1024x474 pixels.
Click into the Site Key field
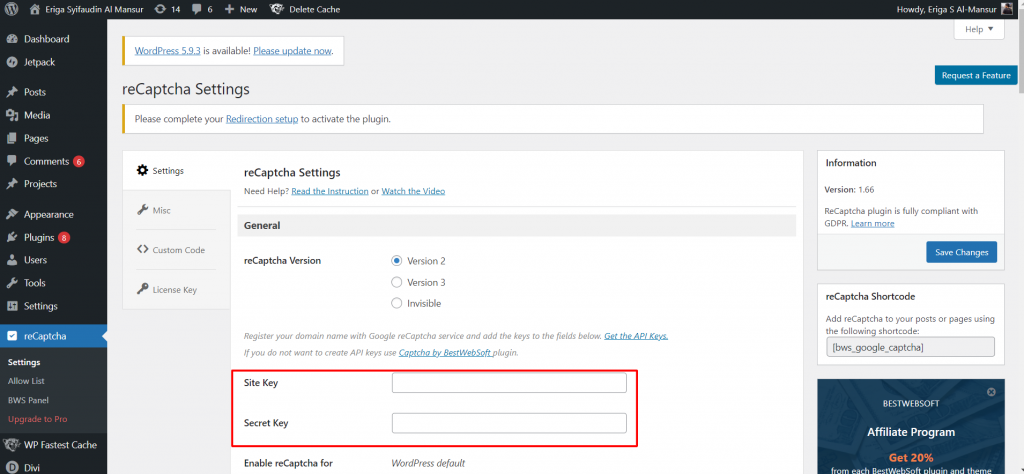click(x=509, y=383)
